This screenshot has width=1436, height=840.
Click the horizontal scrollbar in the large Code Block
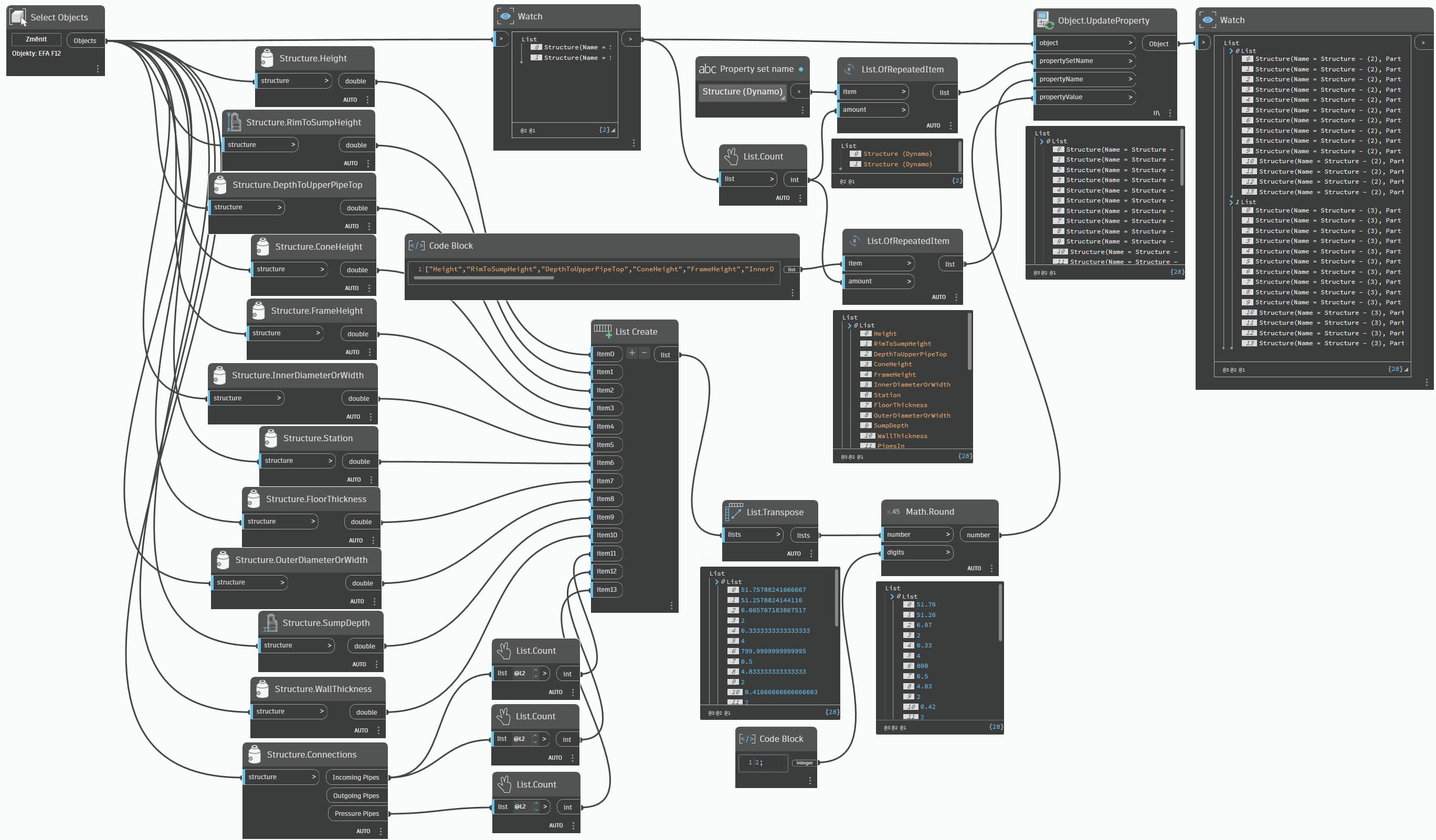pos(483,278)
